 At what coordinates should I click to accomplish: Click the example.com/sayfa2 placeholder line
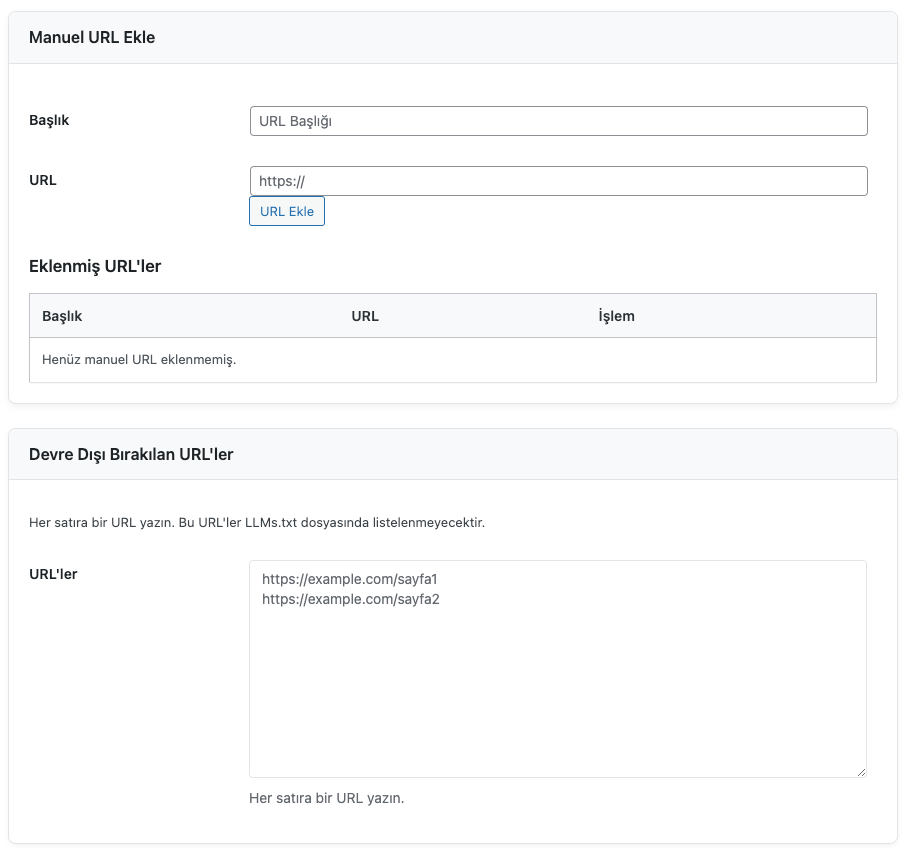tap(350, 599)
